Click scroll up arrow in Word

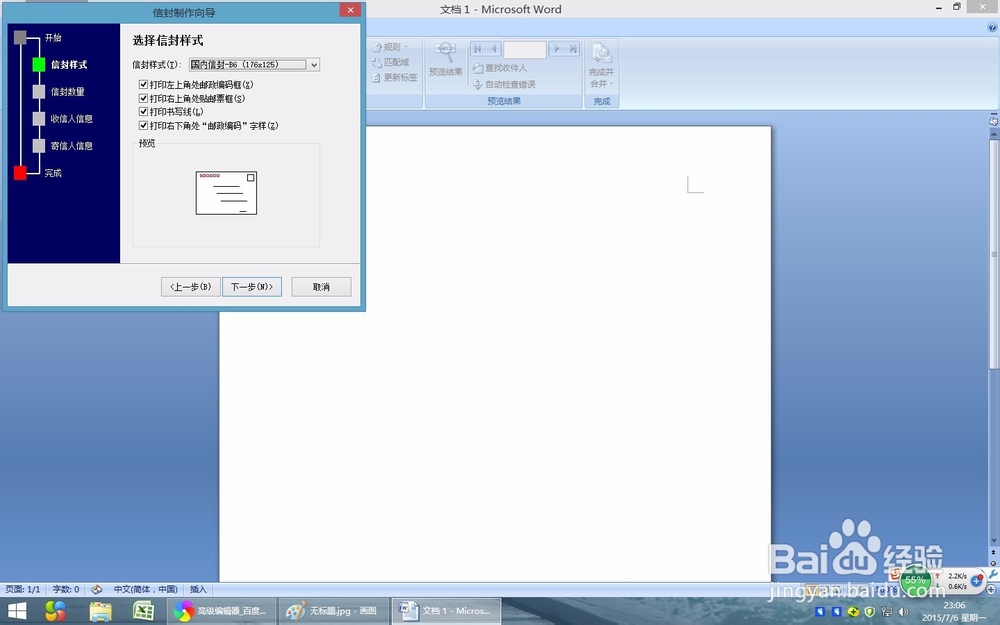[x=994, y=134]
